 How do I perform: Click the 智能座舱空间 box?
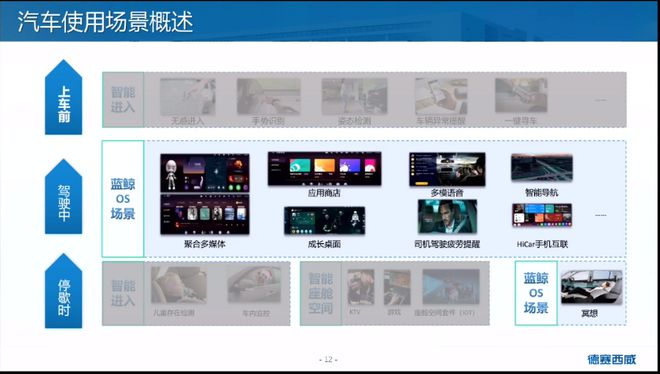pos(321,293)
